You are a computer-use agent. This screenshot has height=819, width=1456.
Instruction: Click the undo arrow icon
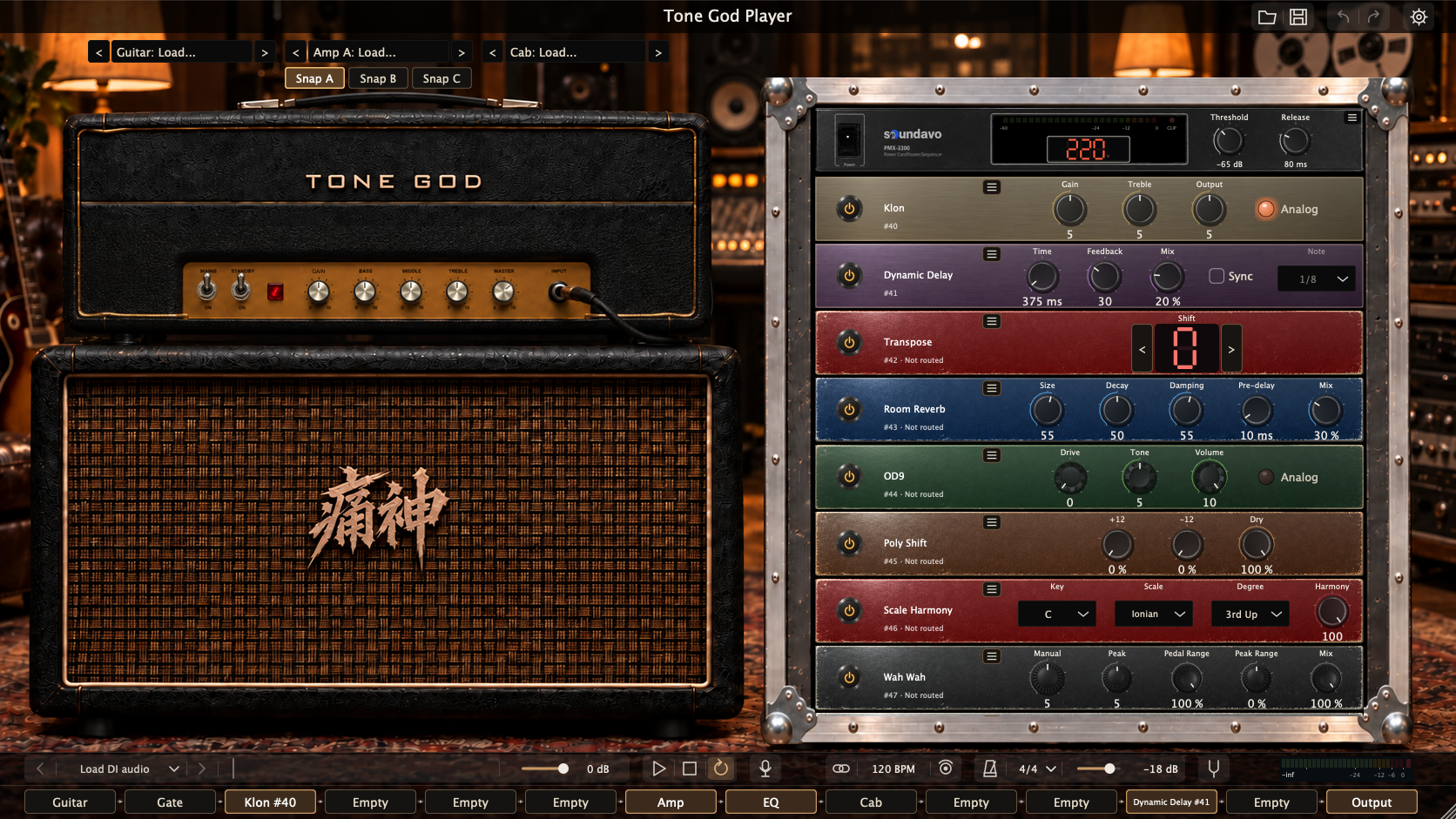point(1343,17)
